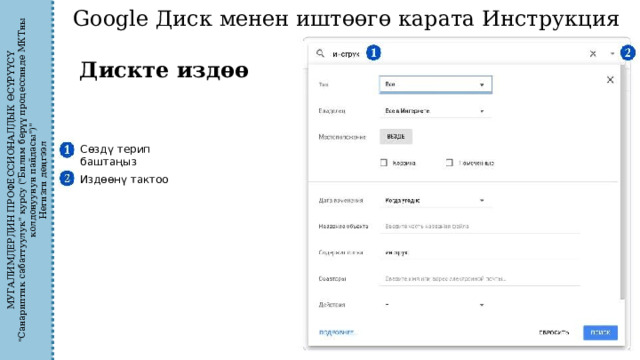Close the advanced search panel

tap(610, 80)
